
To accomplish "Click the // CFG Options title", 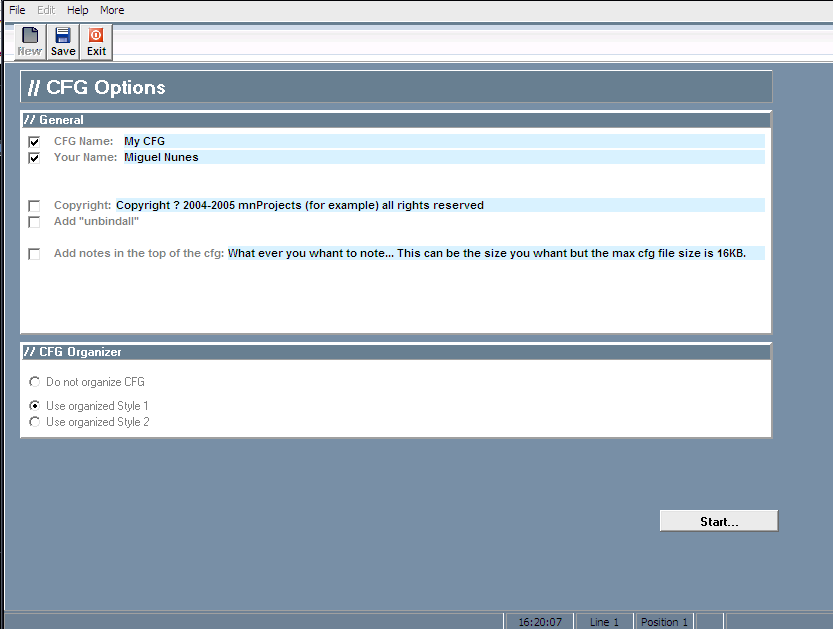I will pyautogui.click(x=396, y=87).
